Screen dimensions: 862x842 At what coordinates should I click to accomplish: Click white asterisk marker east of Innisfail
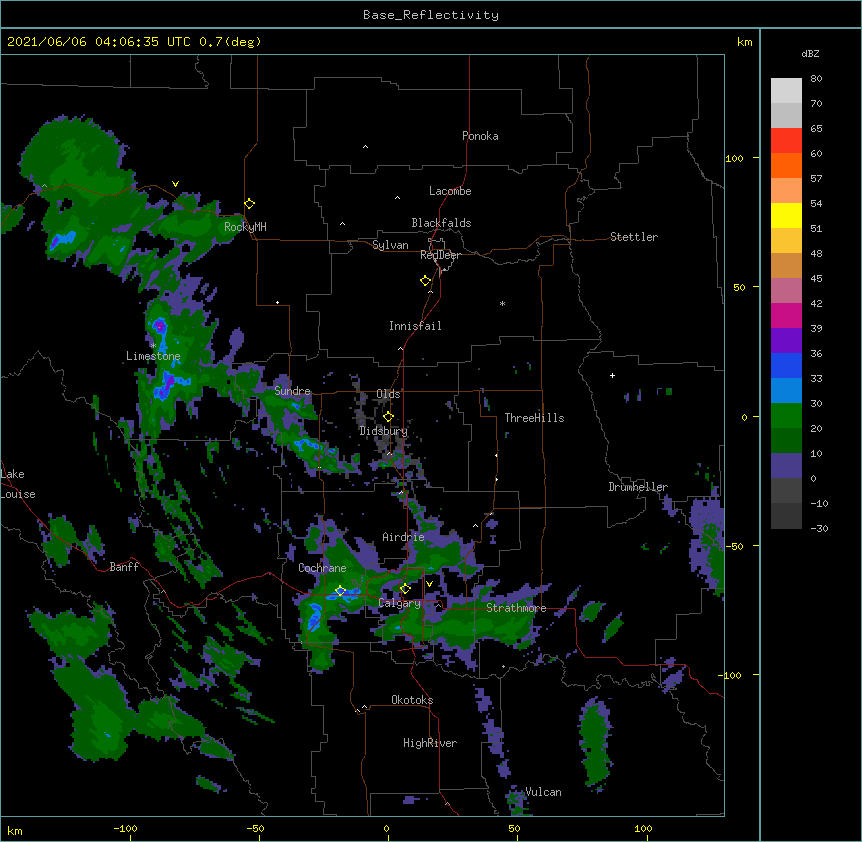coord(502,304)
